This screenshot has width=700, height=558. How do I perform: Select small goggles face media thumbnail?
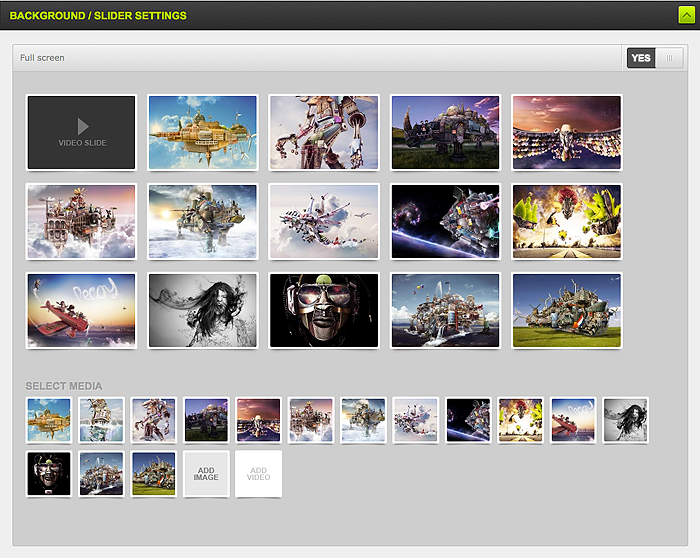(x=49, y=474)
